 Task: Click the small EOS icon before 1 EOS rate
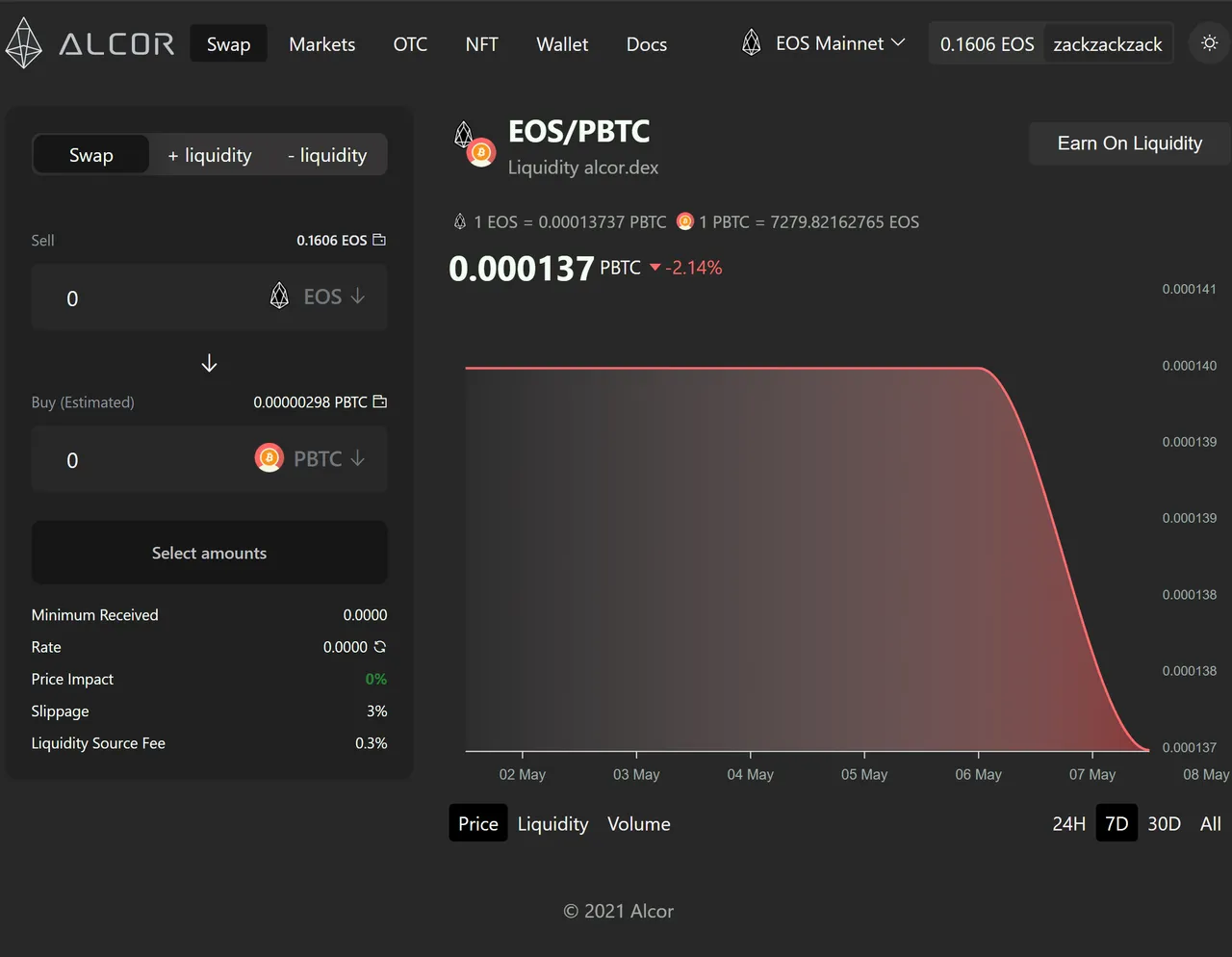[460, 221]
